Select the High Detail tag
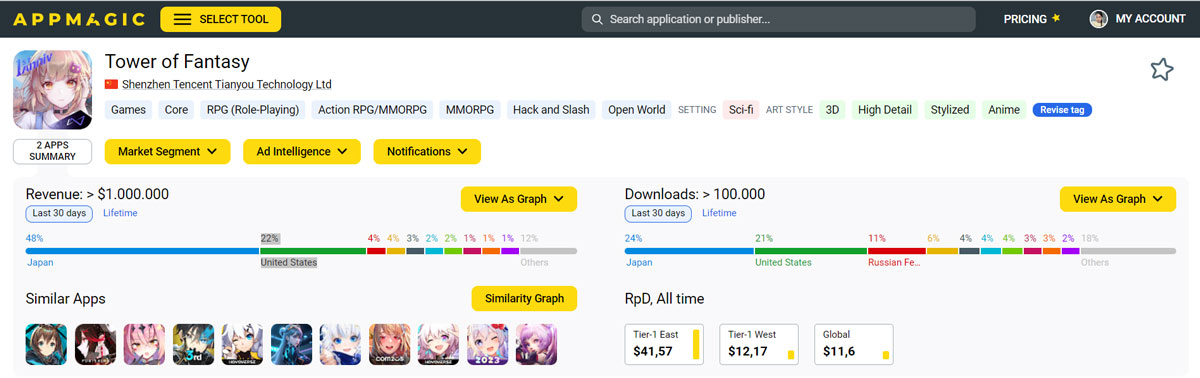This screenshot has width=1200, height=378. [884, 110]
